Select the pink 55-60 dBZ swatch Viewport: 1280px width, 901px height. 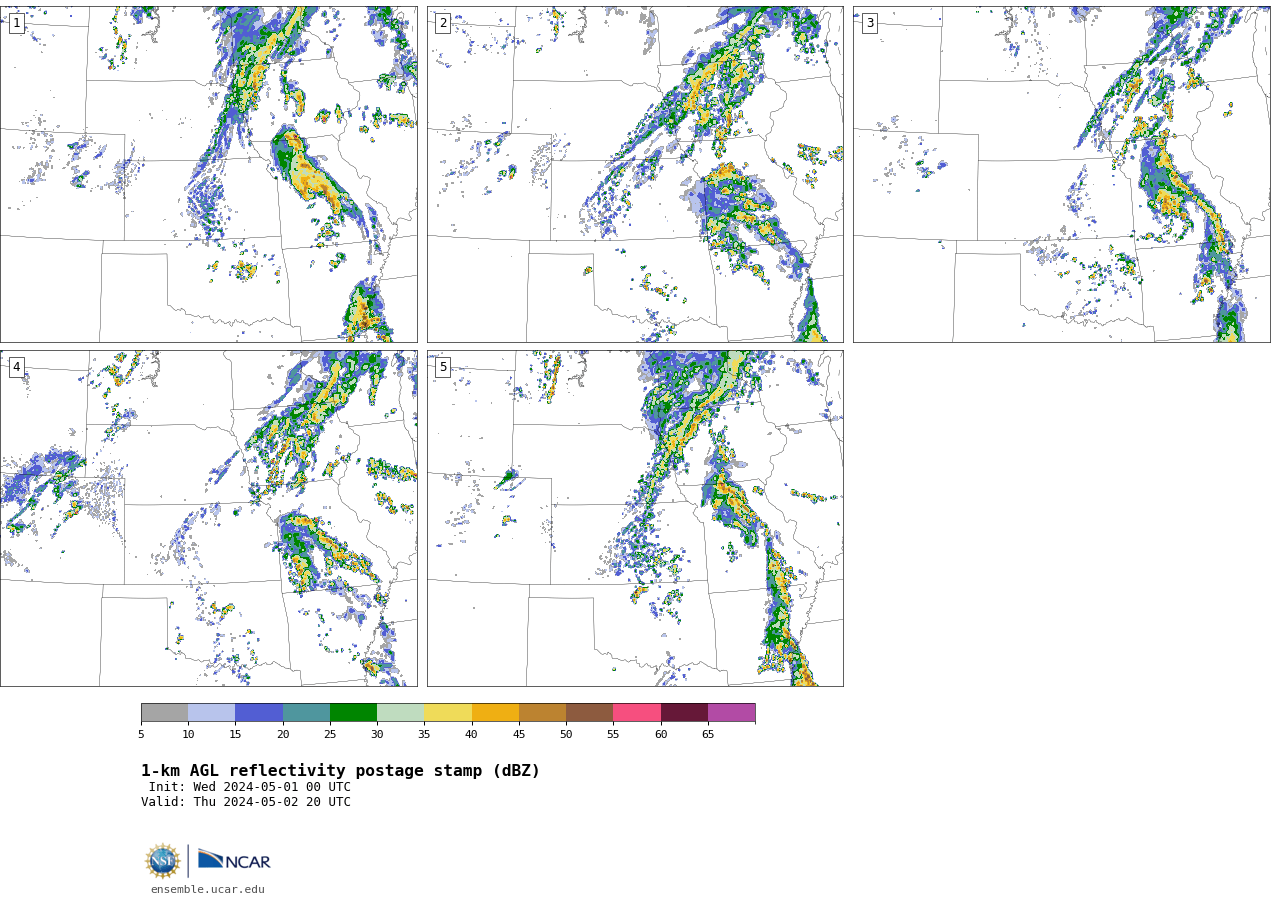click(637, 712)
